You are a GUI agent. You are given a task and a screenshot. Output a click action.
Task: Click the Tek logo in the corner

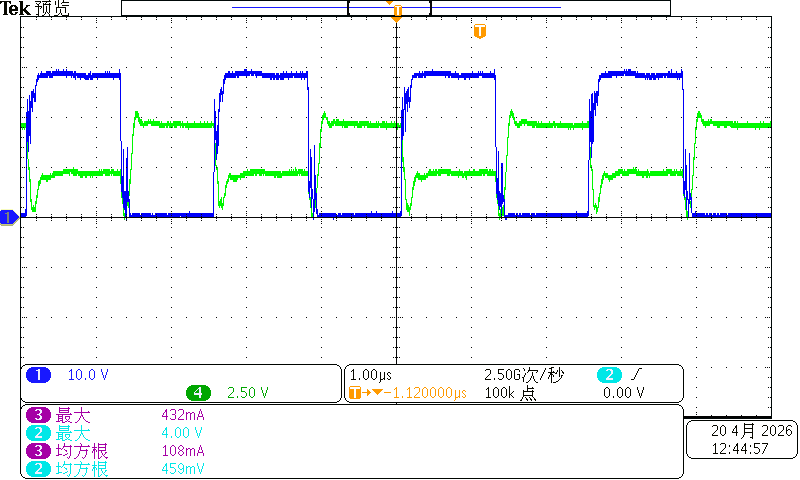(x=15, y=9)
